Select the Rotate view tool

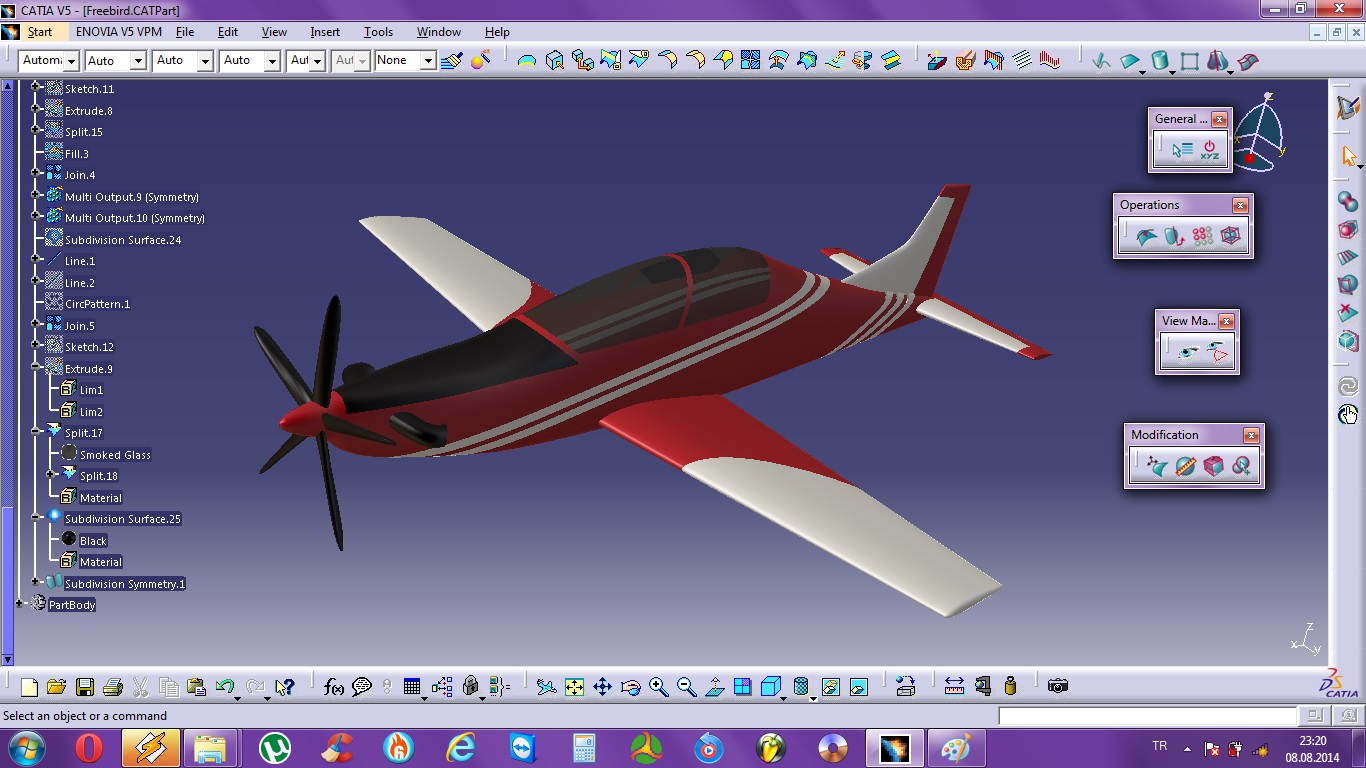[630, 687]
